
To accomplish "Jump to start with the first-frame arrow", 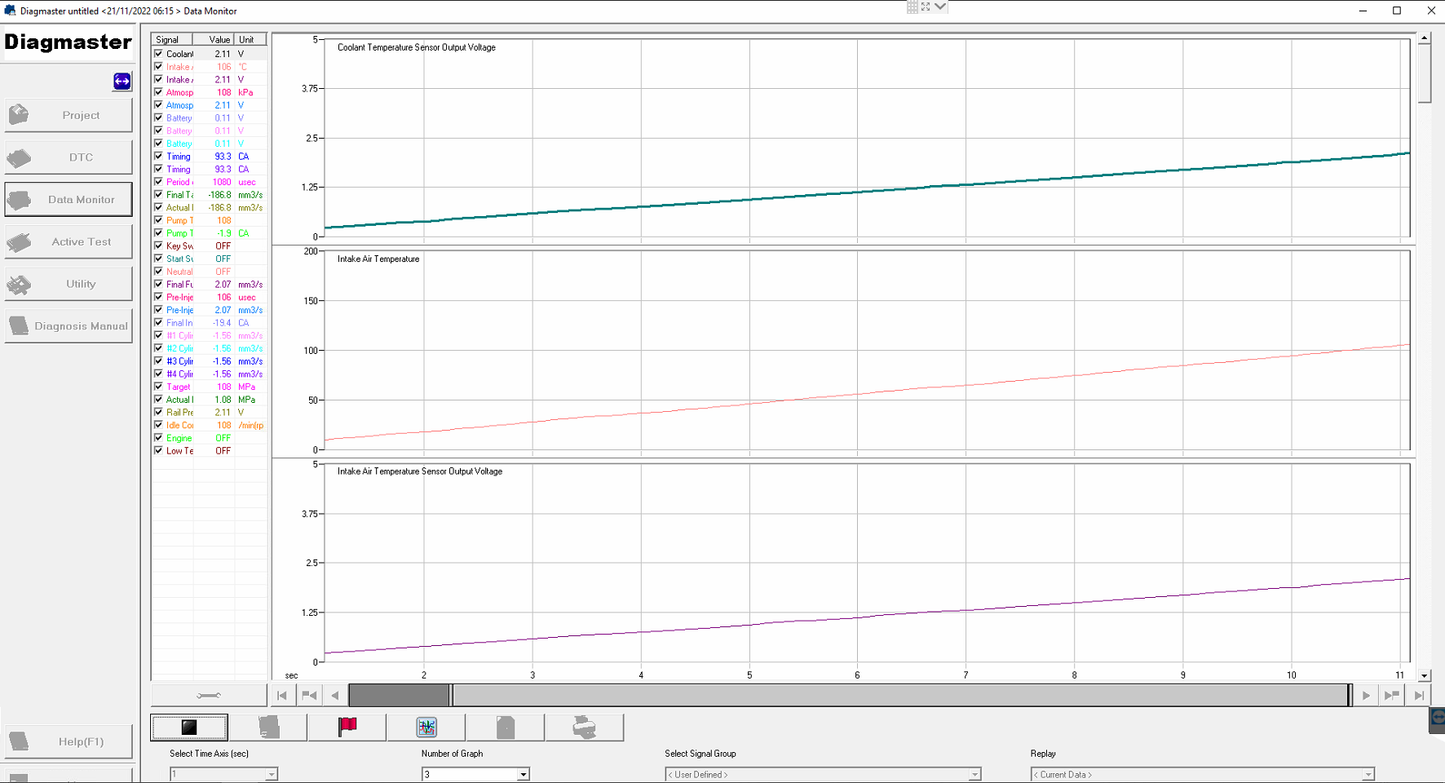I will click(x=283, y=695).
